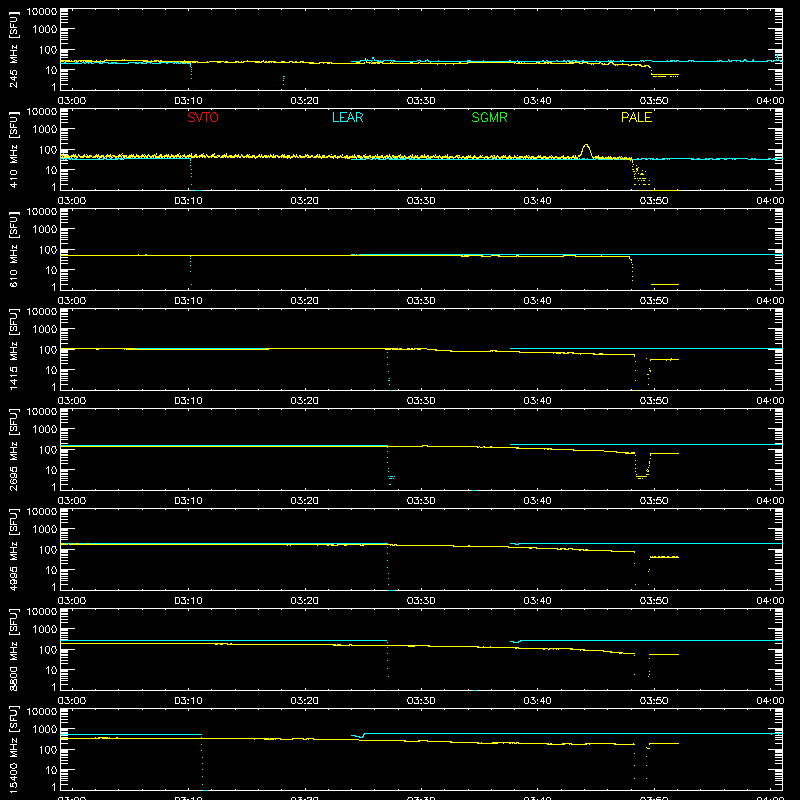The height and width of the screenshot is (800, 800).
Task: Click the 8800 MHz [SFU] axis label
Action: click(14, 650)
